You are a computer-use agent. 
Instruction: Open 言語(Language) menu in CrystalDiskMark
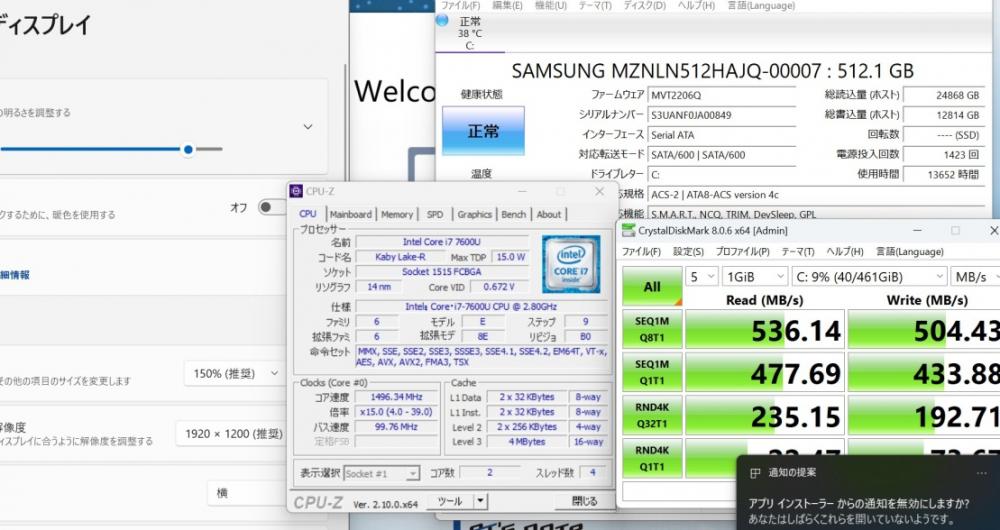[x=909, y=251]
